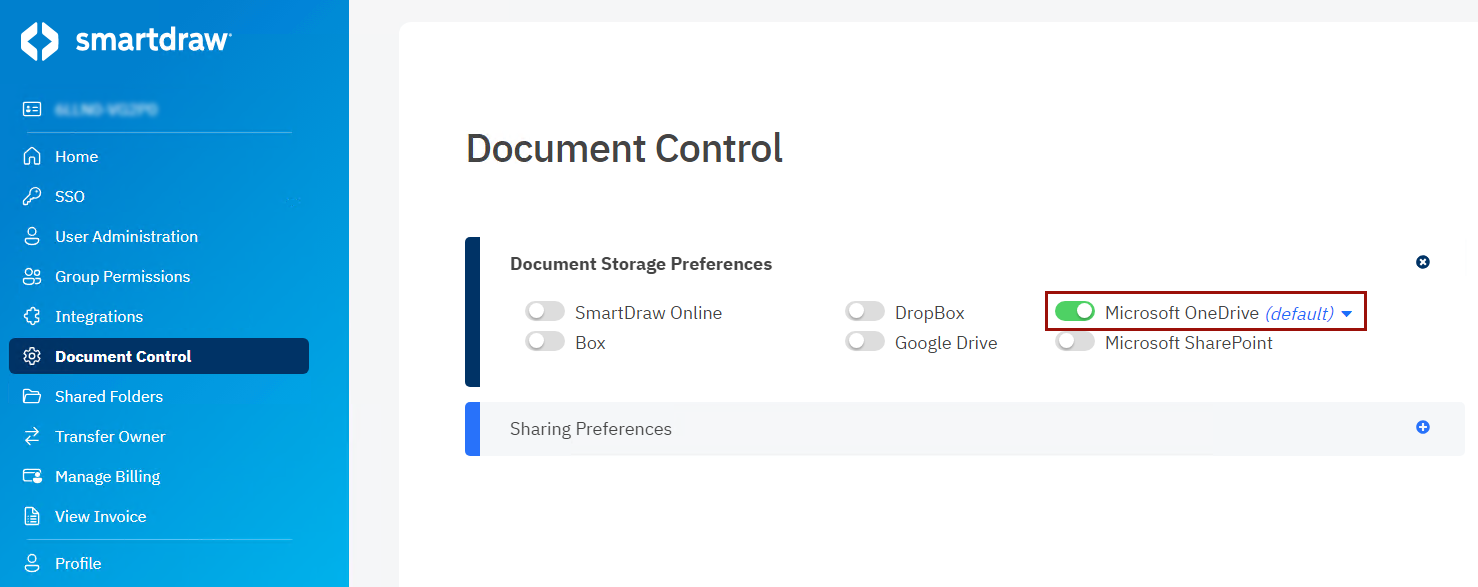The width and height of the screenshot is (1478, 587).
Task: Turn on the Google Drive toggle
Action: (864, 341)
